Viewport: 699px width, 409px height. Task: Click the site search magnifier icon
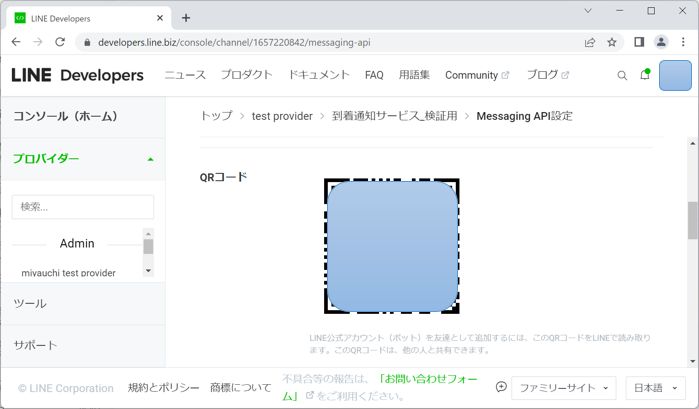pos(622,75)
